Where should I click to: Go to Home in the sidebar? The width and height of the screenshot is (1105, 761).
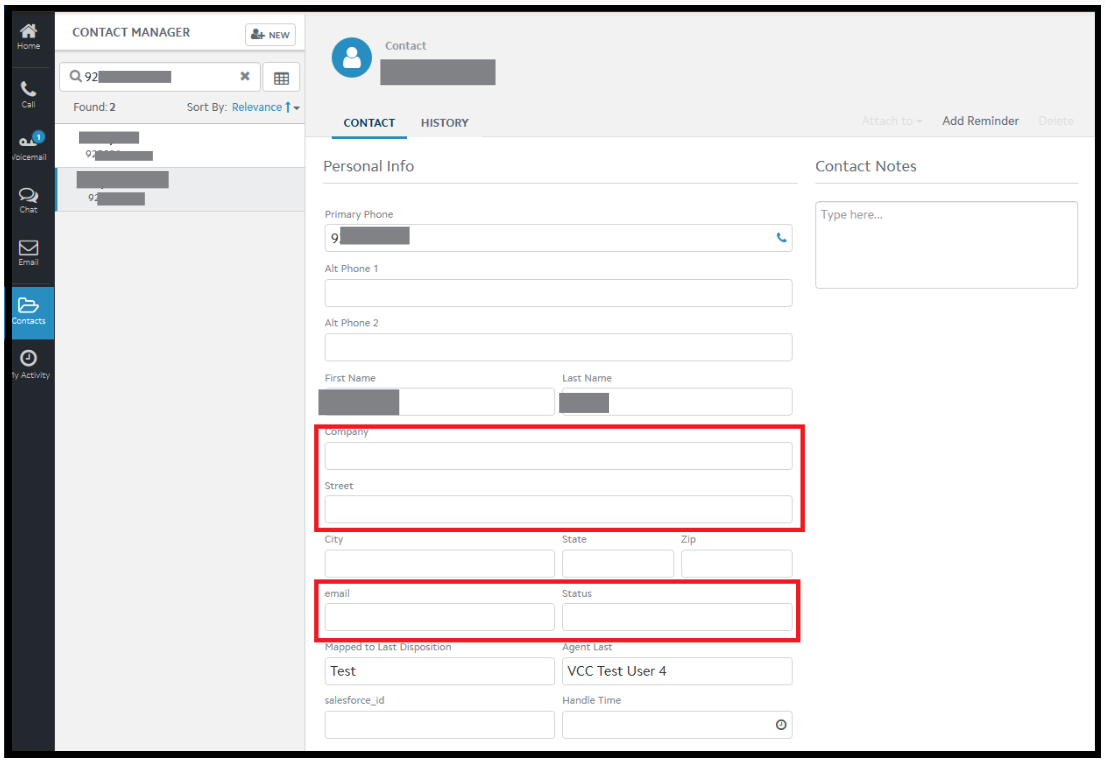tap(28, 37)
